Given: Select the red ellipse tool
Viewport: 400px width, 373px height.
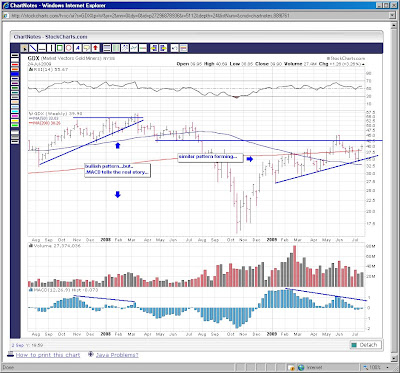Looking at the screenshot, I should (69, 48).
